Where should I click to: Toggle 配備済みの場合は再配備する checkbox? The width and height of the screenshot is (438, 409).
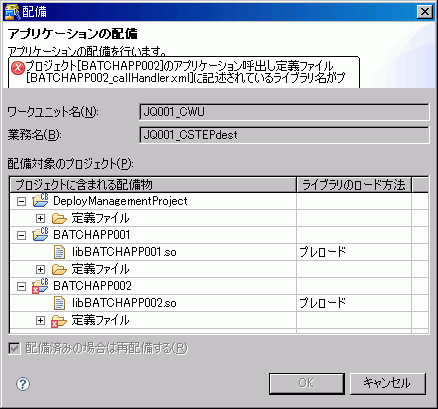(x=14, y=349)
